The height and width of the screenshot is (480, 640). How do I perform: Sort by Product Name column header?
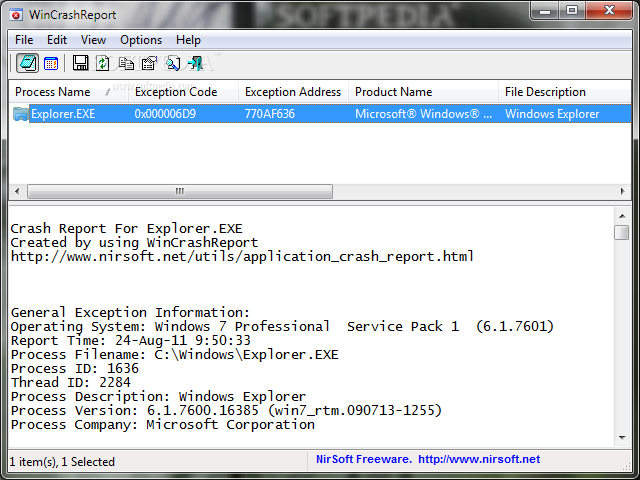tap(423, 92)
